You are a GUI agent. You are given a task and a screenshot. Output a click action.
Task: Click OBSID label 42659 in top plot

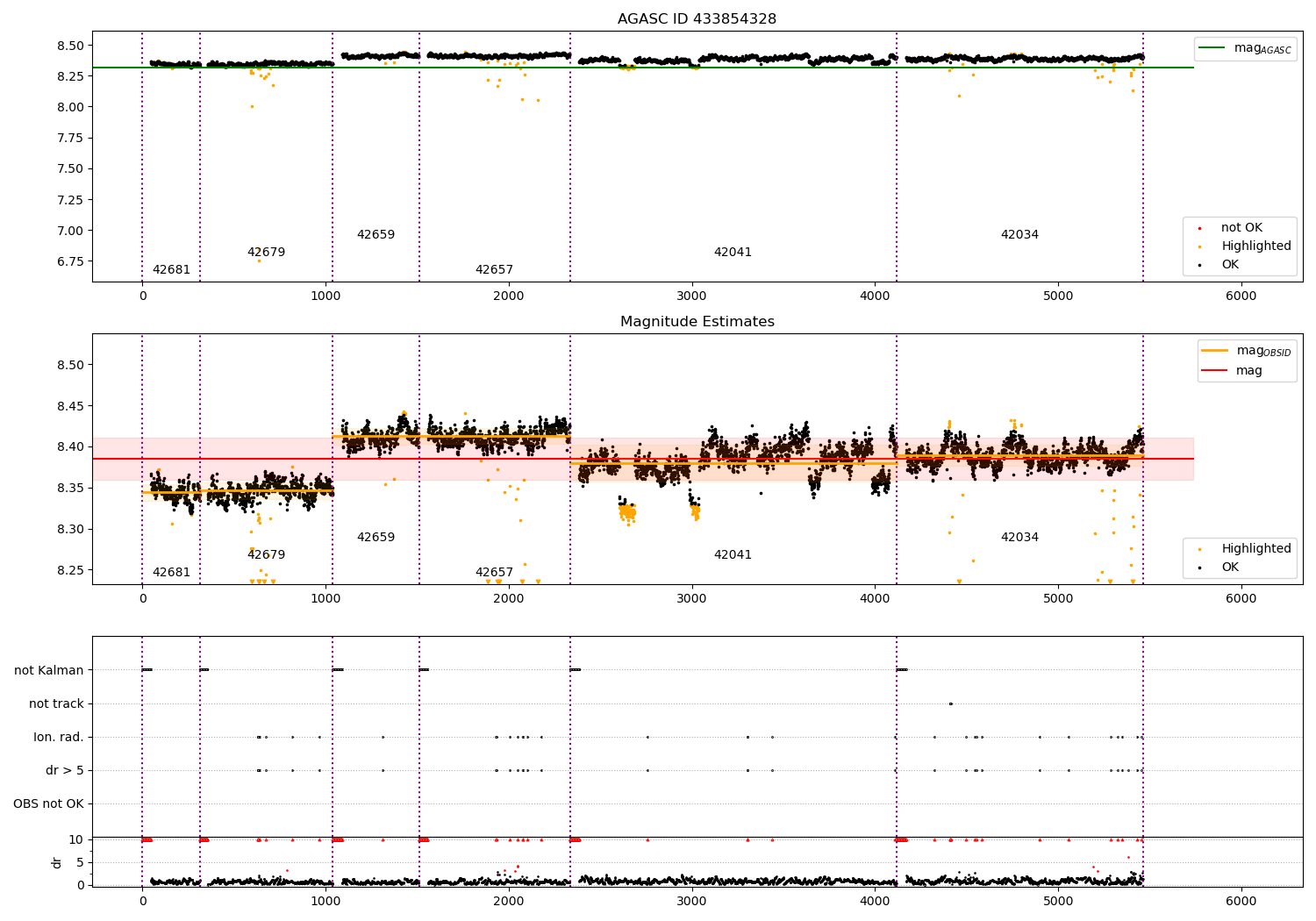[x=375, y=235]
